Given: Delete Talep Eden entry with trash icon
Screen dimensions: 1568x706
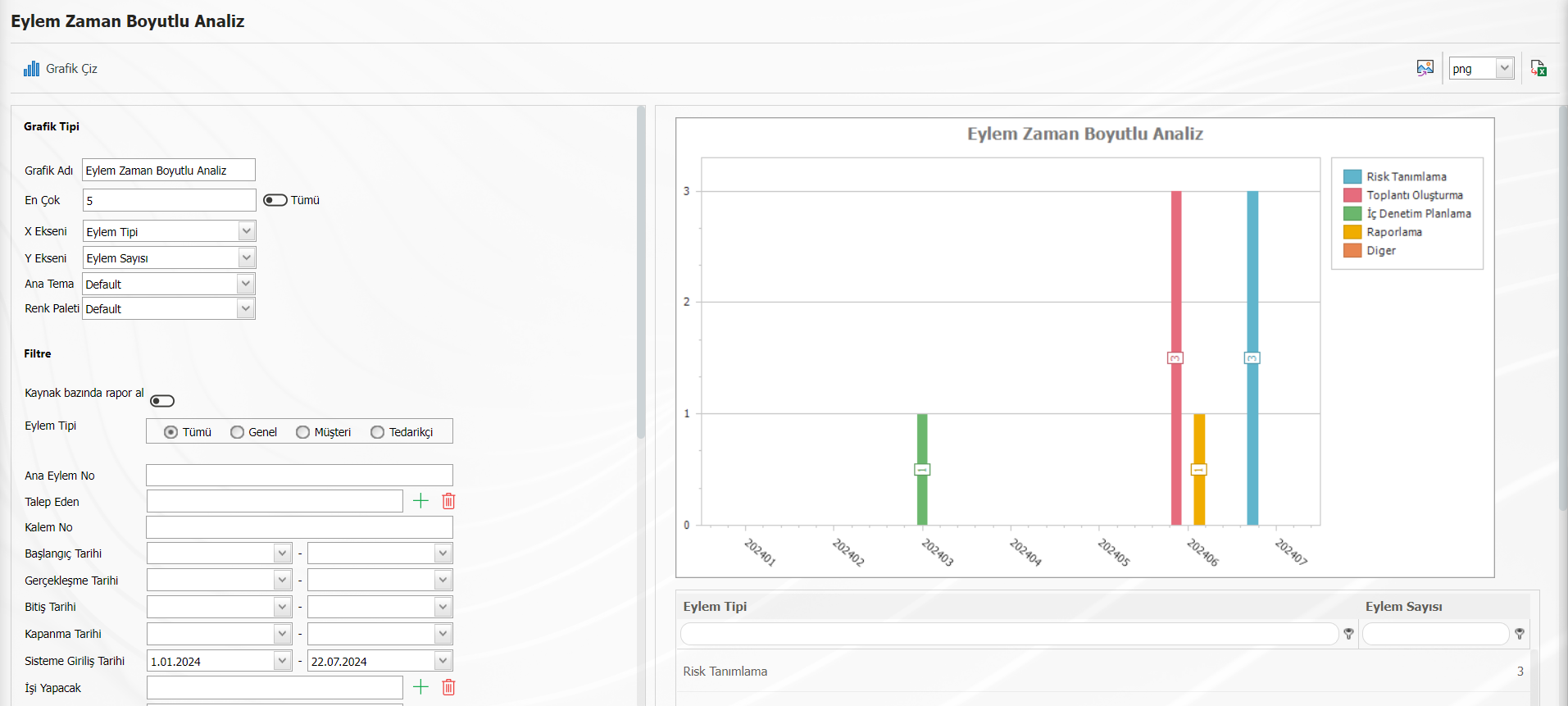Looking at the screenshot, I should pyautogui.click(x=448, y=501).
